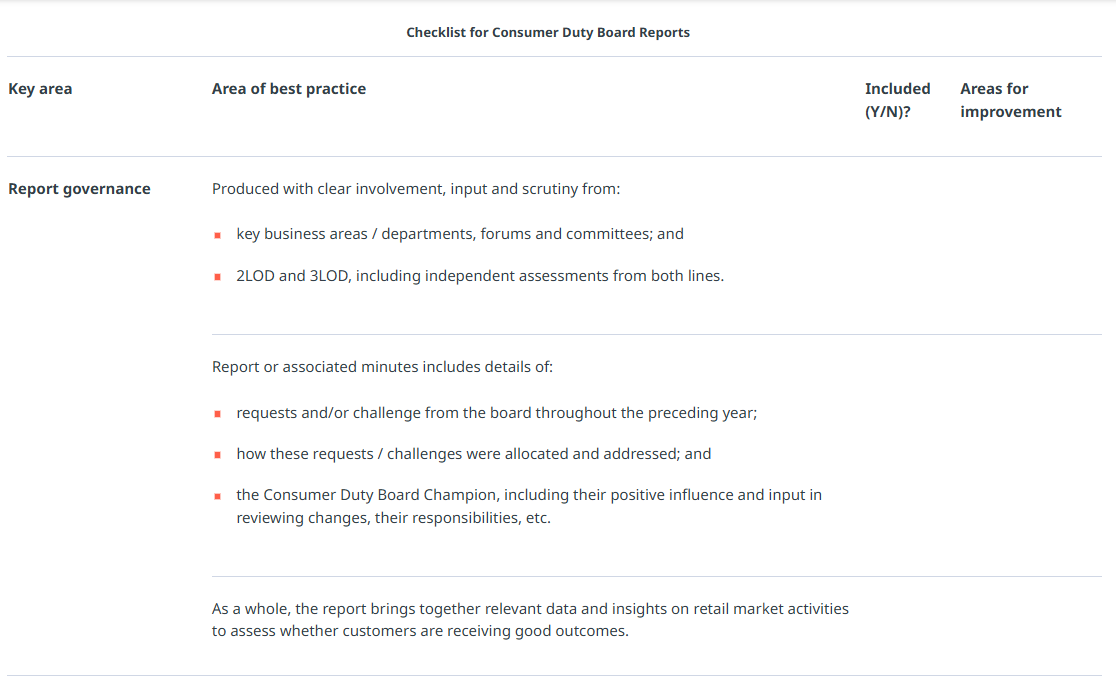Select the 'Report governance' row label

[x=79, y=189]
